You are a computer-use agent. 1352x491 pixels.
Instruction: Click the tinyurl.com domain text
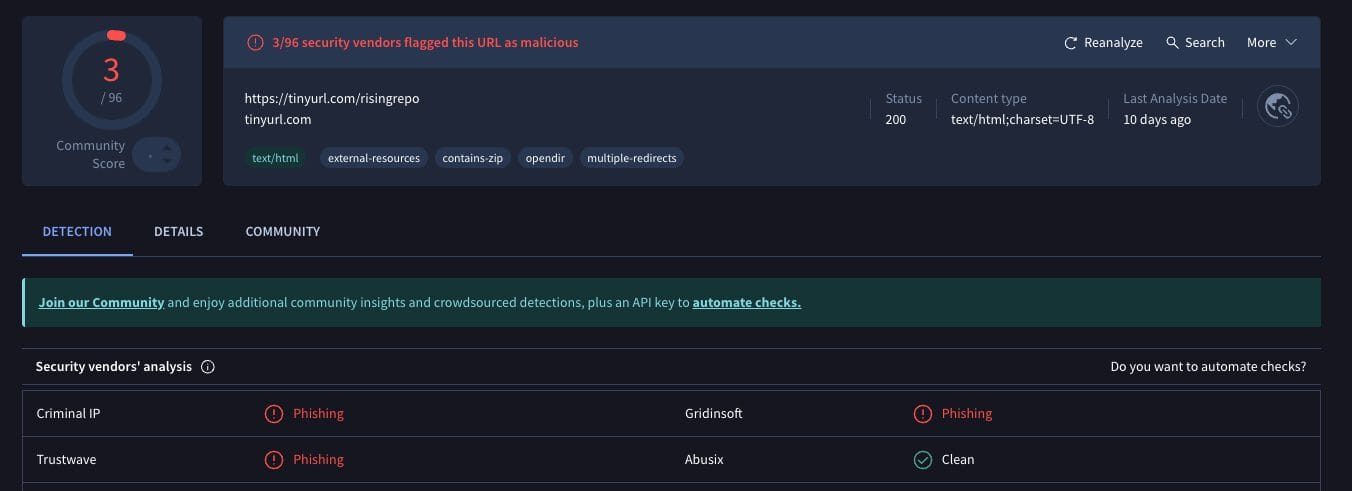(278, 119)
